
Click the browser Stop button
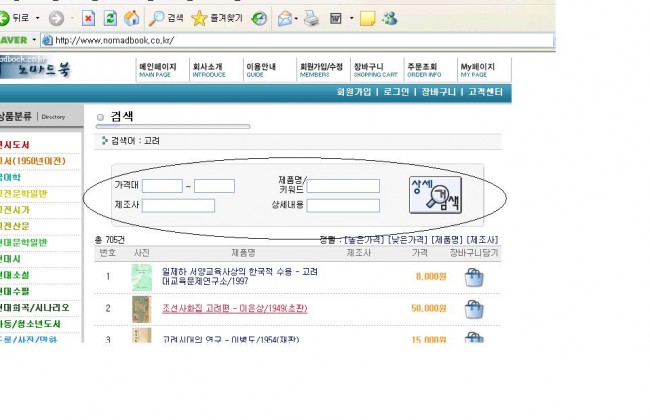point(88,19)
